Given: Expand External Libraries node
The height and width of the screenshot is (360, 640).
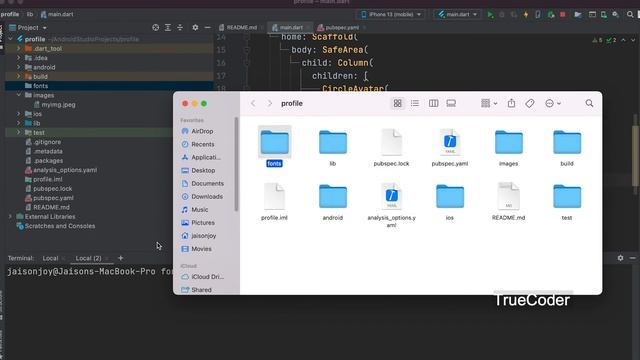Looking at the screenshot, I should pos(10,217).
